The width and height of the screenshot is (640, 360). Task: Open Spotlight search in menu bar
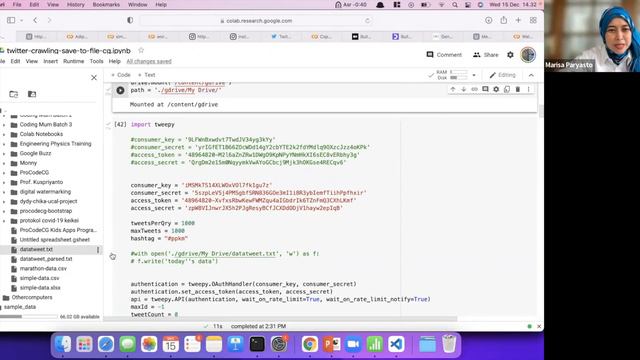pyautogui.click(x=455, y=5)
